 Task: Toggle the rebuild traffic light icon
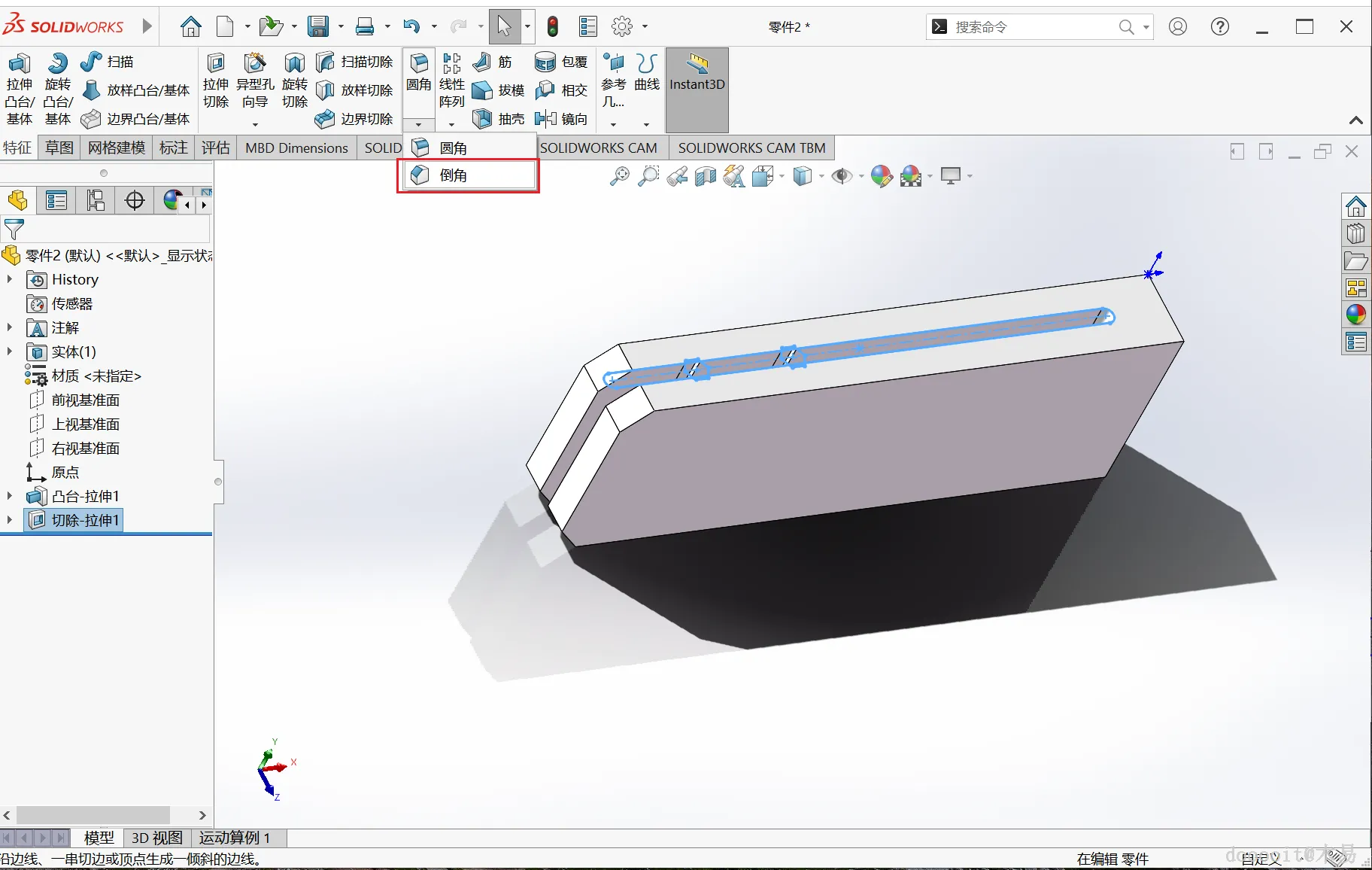click(x=553, y=27)
